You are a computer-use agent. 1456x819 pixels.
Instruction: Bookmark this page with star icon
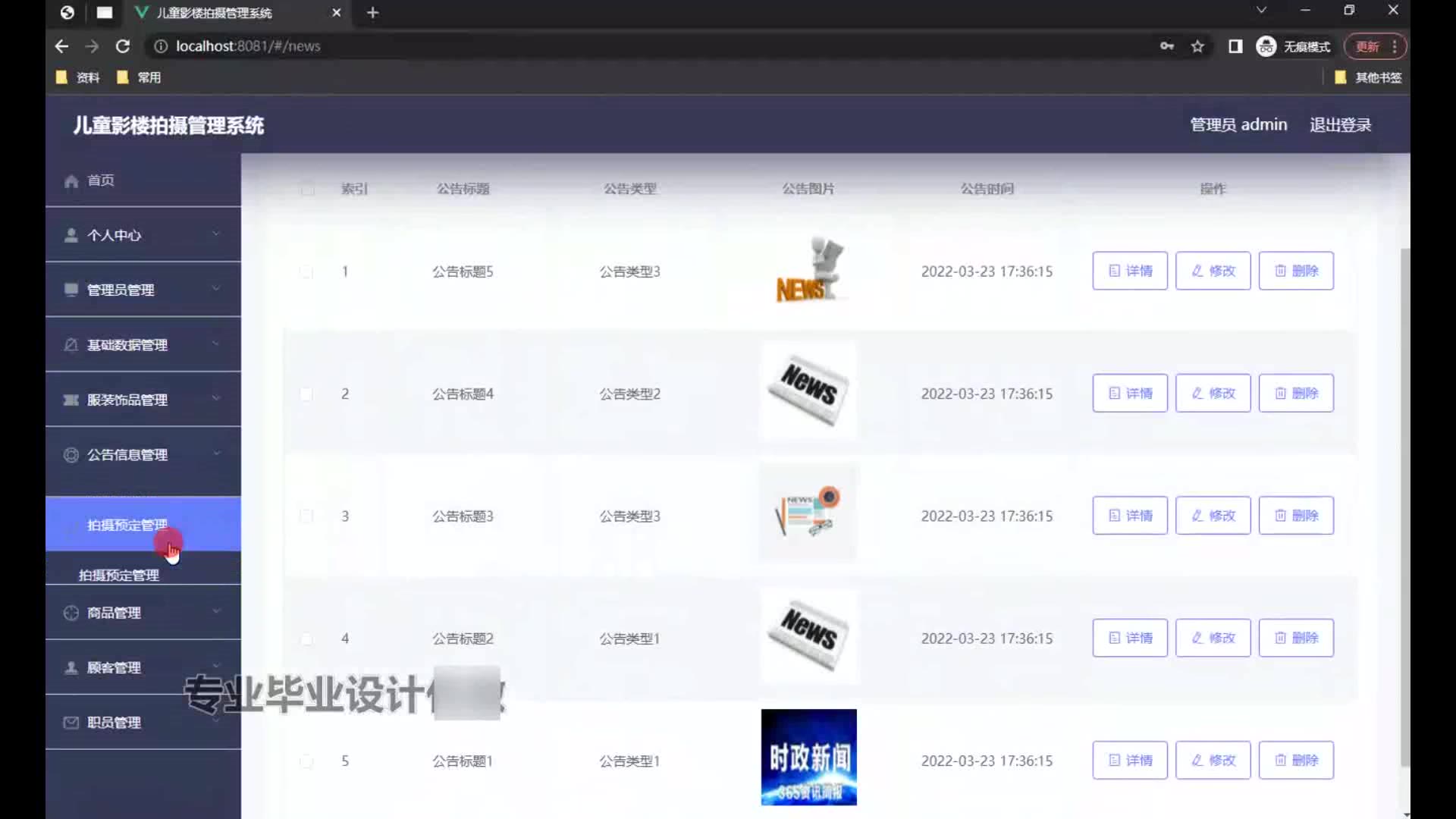click(x=1197, y=46)
